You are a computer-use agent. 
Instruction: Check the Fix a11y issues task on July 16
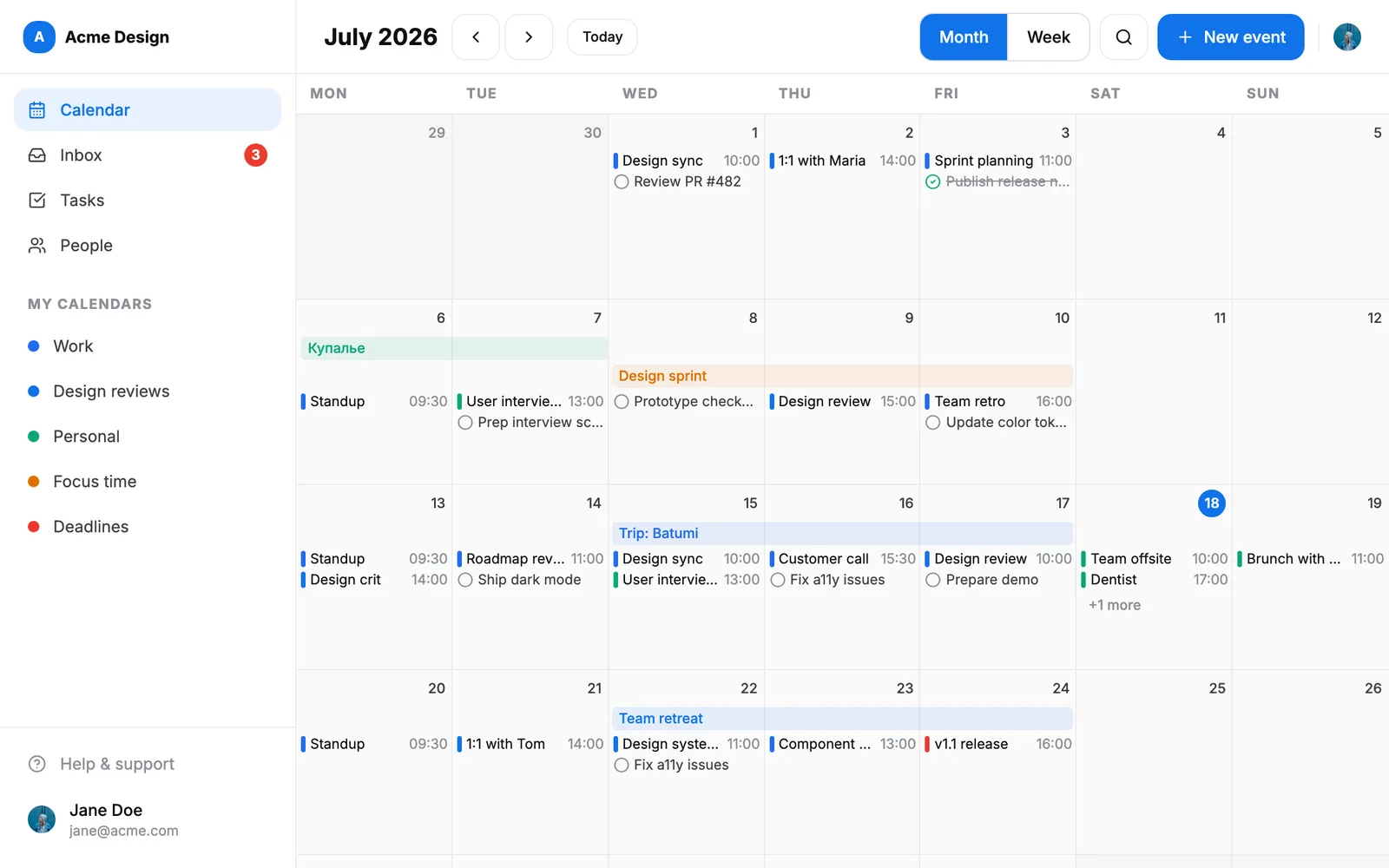778,580
